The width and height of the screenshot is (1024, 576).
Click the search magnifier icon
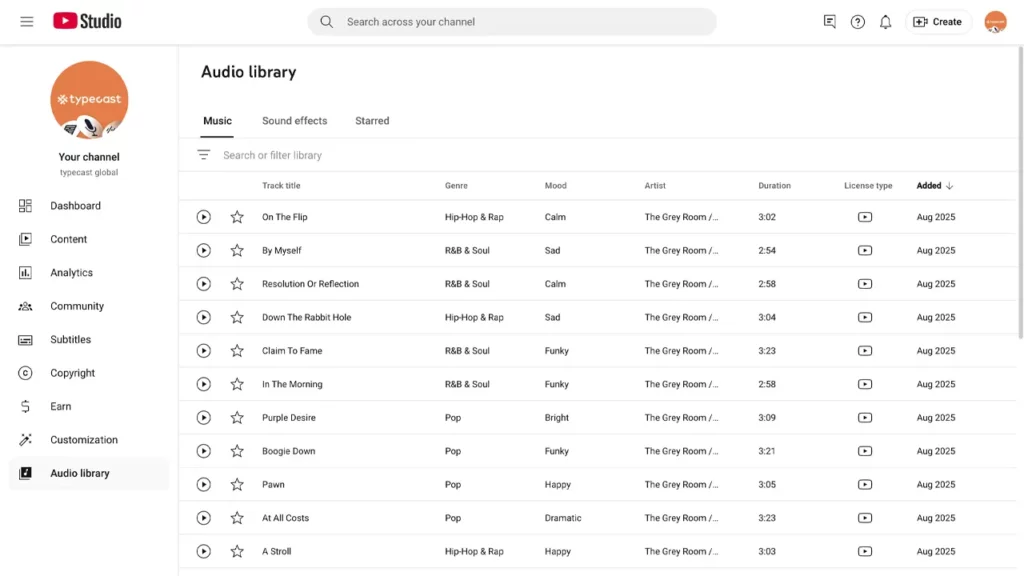click(327, 22)
